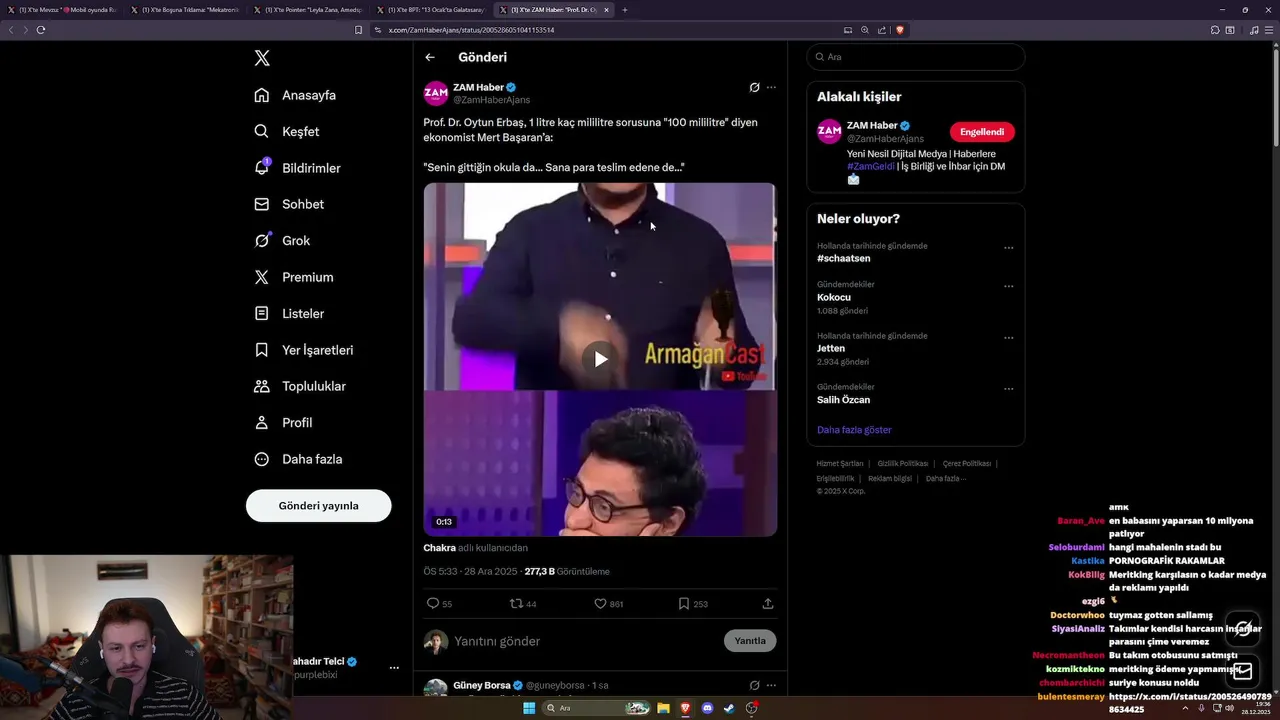
Task: Open Discord from taskbar
Action: click(x=708, y=708)
